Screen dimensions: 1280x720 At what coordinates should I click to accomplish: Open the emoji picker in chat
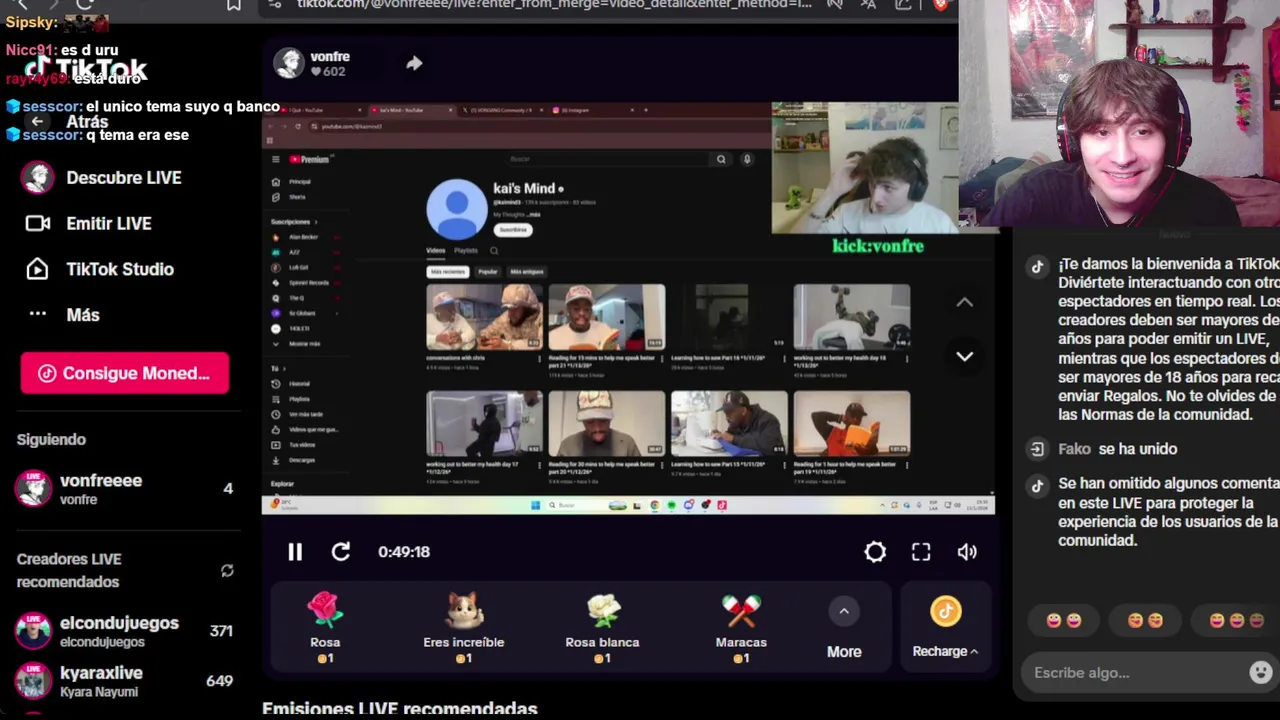click(1261, 672)
